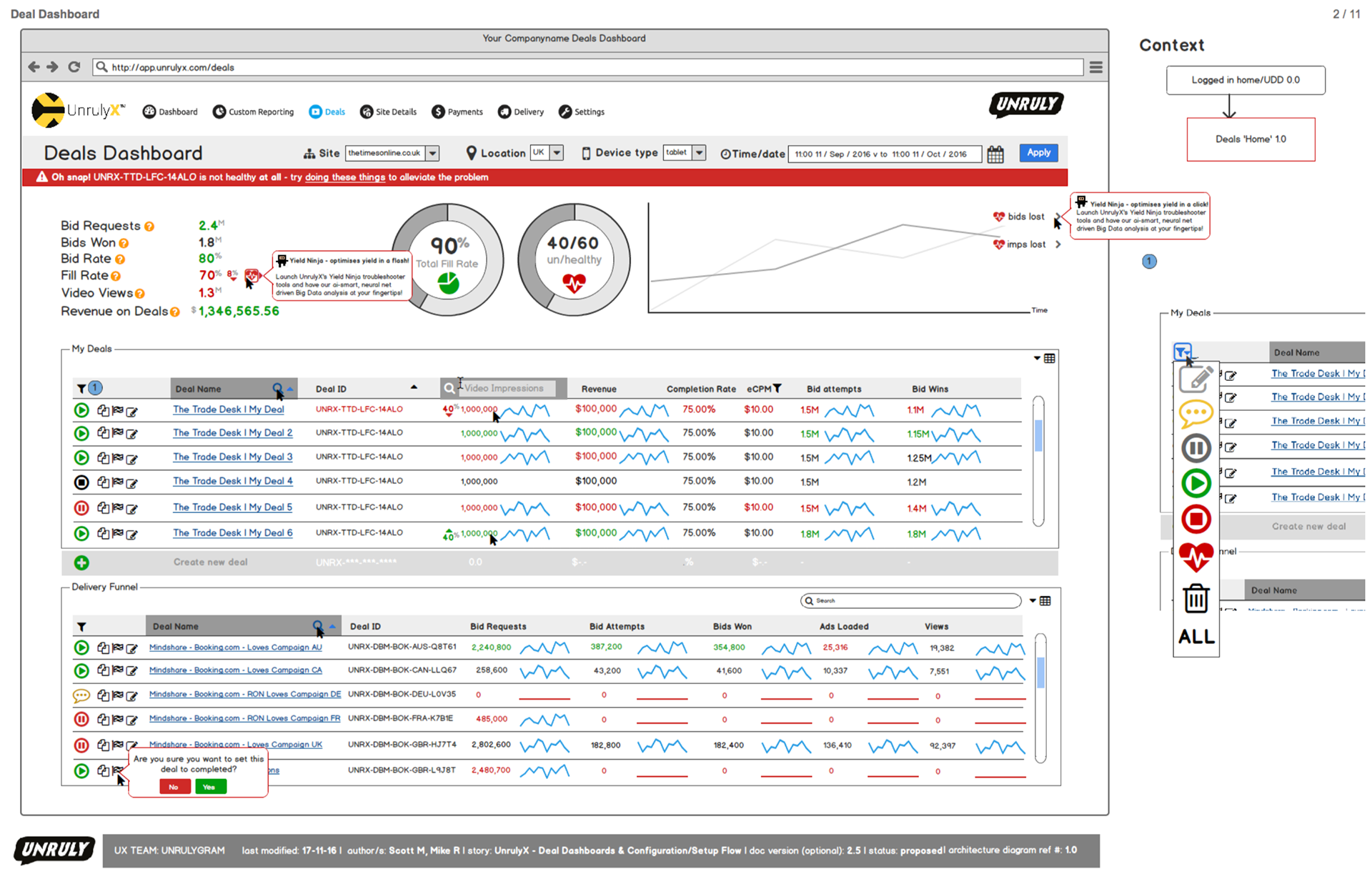Open the browser hamburger menu icon
Viewport: 1372px width, 874px height.
pos(1095,67)
